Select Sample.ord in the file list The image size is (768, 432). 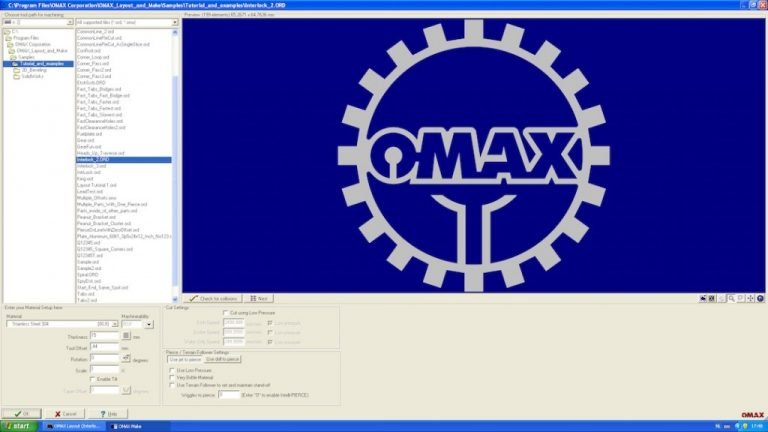88,262
